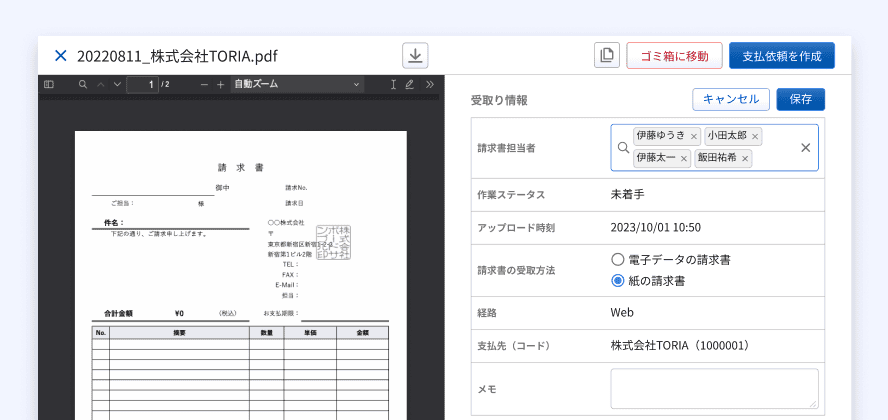Click the 請求書の受取方法 label
The height and width of the screenshot is (420, 888).
point(516,271)
